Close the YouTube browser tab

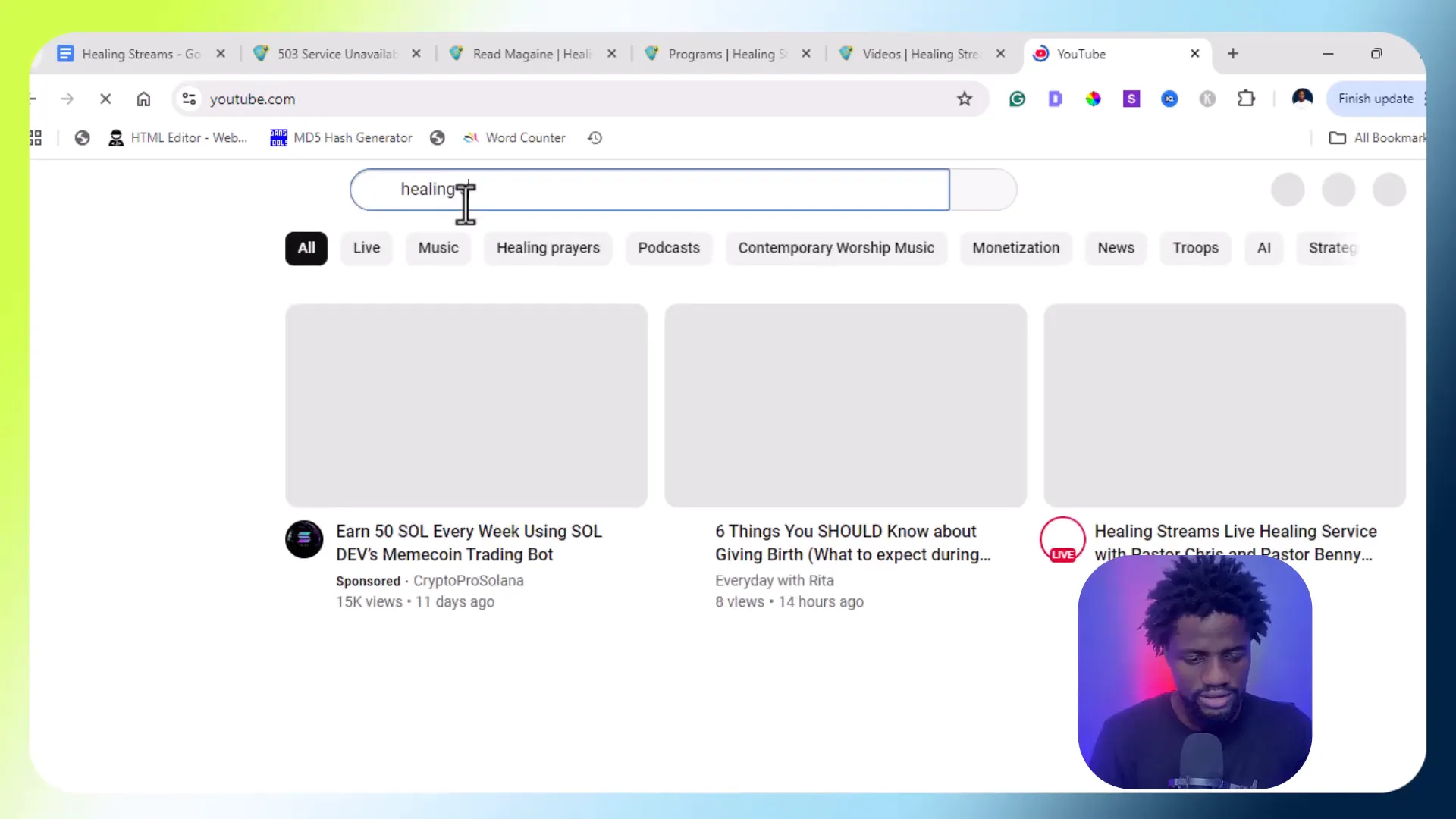[1195, 54]
